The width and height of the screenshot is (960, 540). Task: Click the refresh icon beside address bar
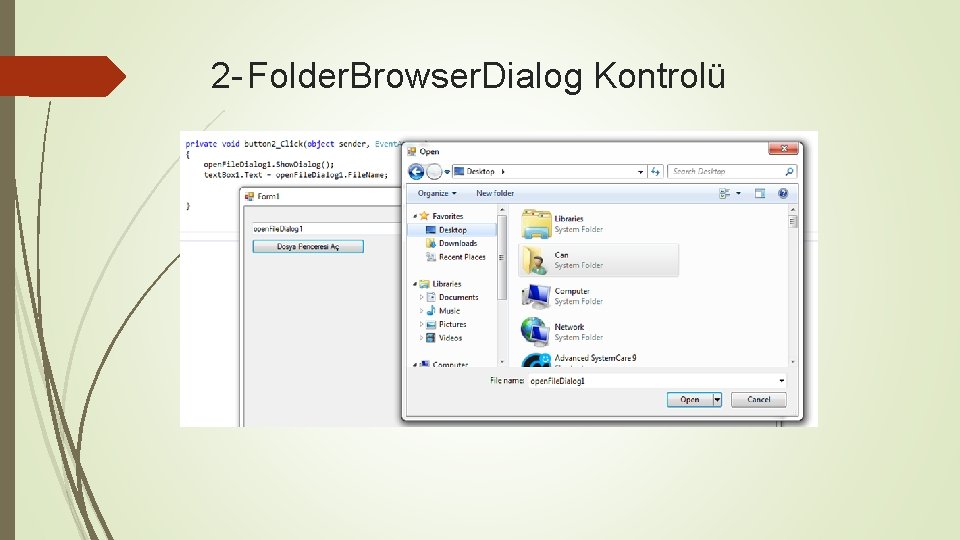pyautogui.click(x=655, y=171)
